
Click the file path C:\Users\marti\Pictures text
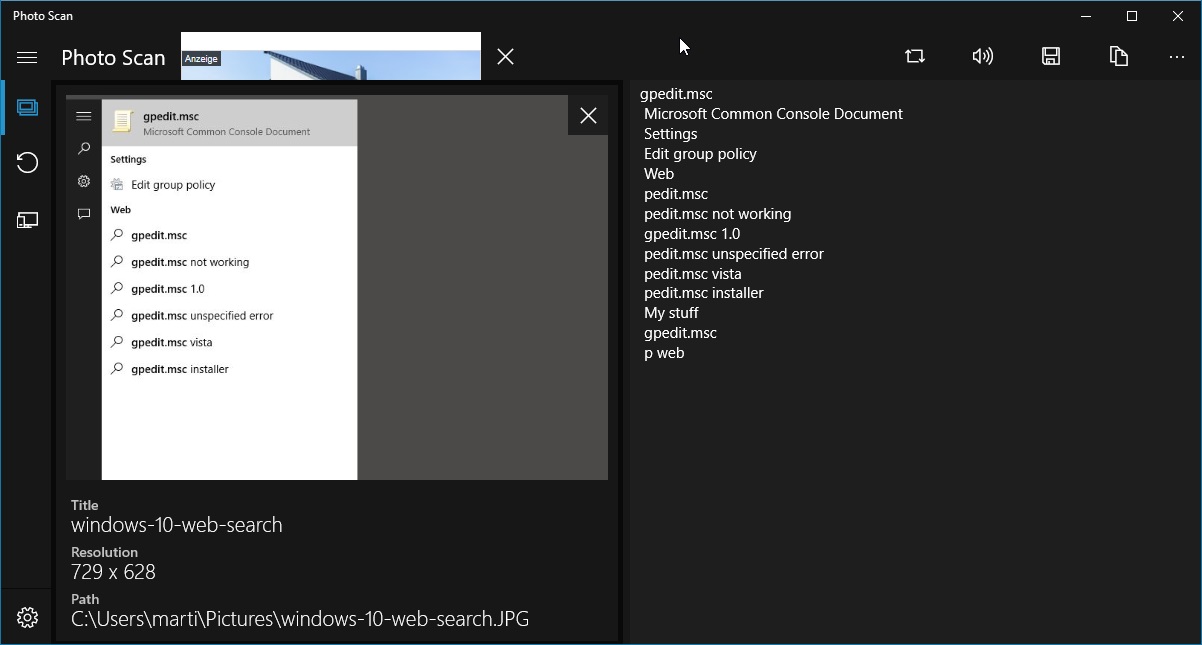tap(300, 619)
